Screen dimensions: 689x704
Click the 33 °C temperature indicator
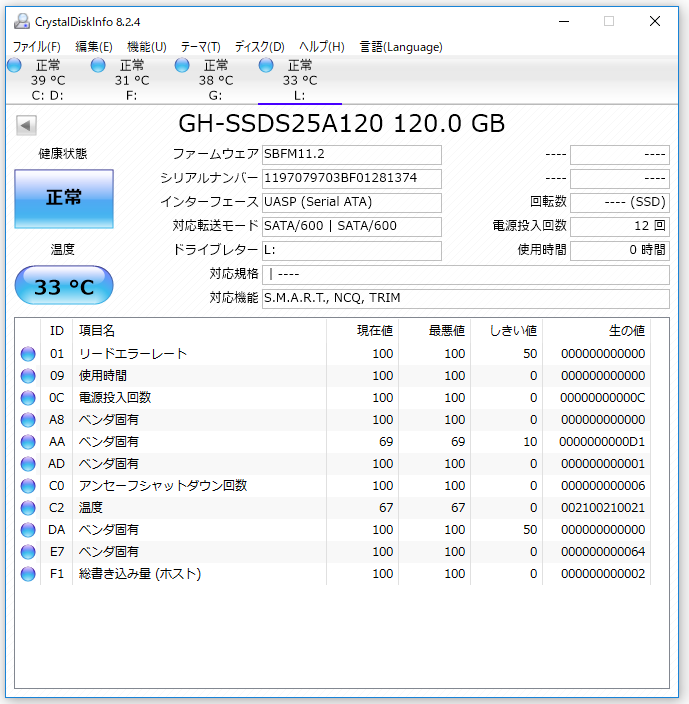coord(64,286)
